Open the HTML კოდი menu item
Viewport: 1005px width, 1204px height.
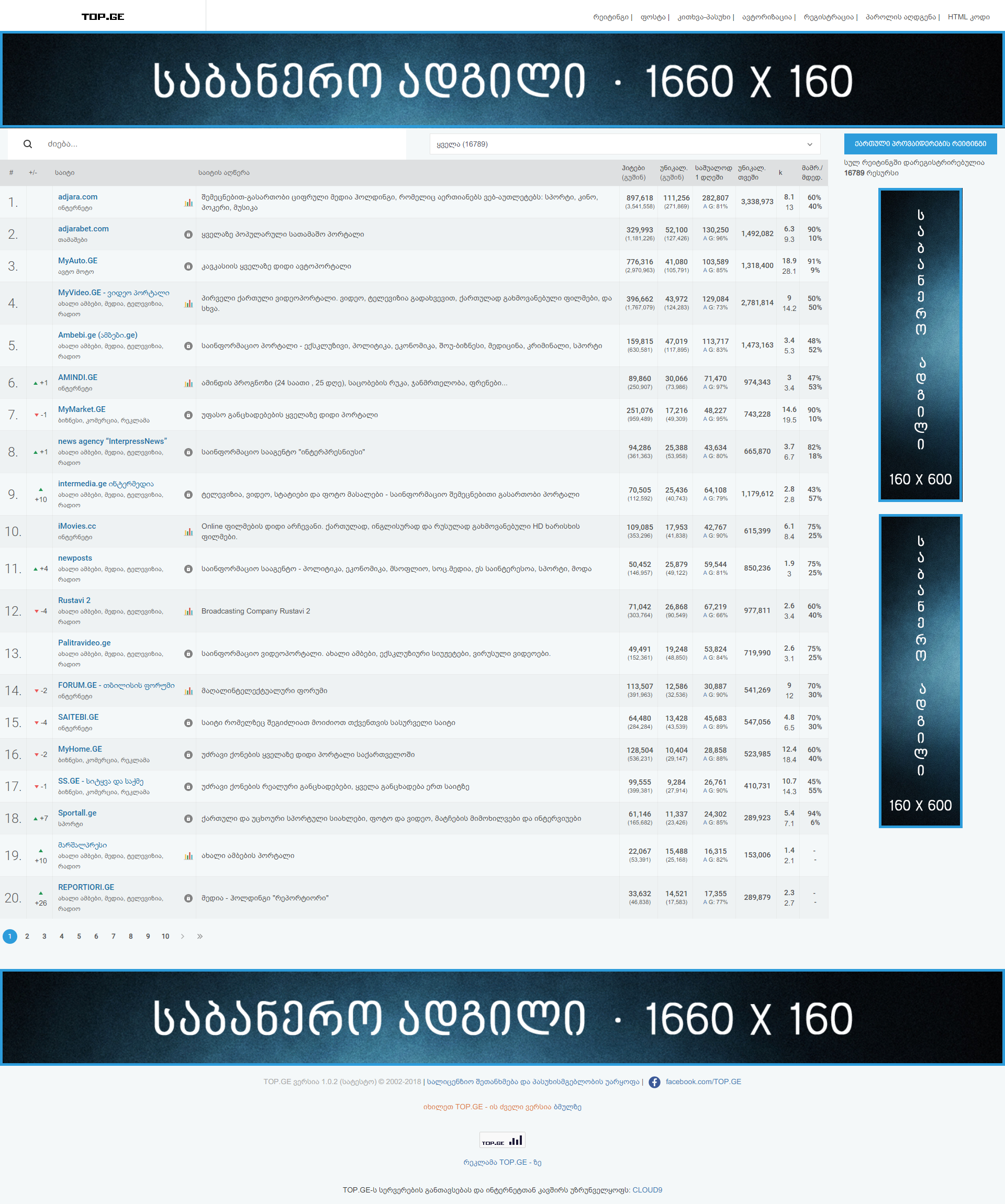point(968,17)
